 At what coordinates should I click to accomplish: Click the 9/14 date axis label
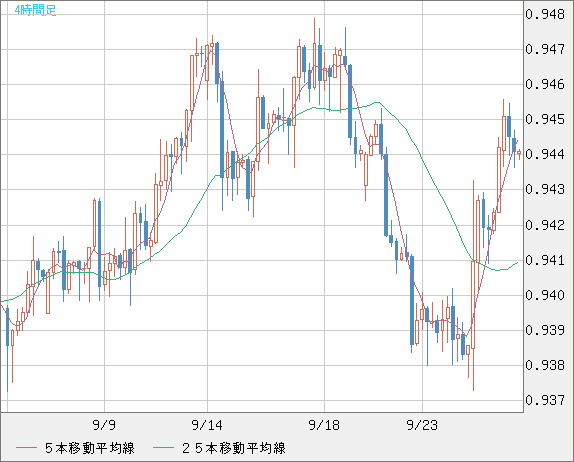(x=207, y=425)
